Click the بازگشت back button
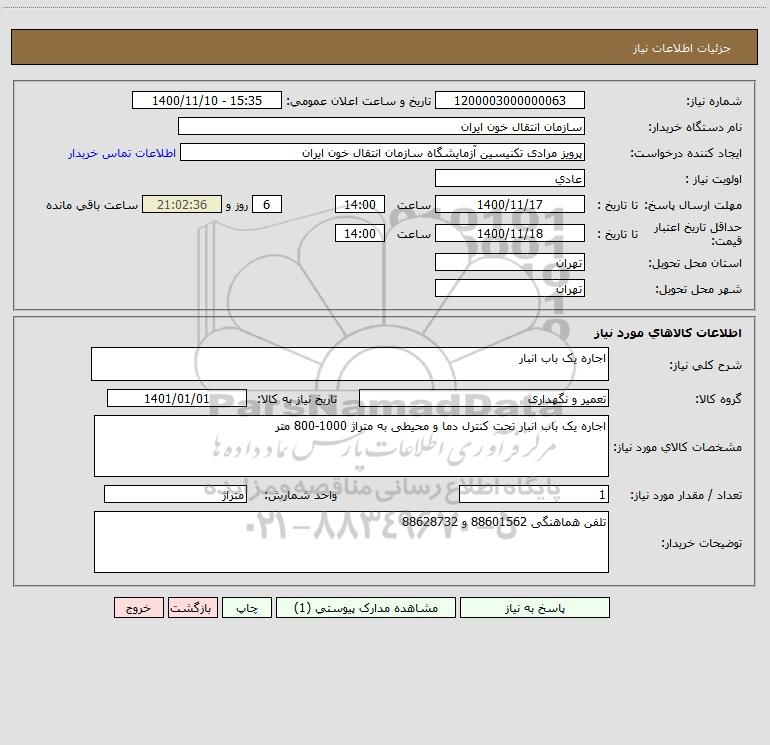The height and width of the screenshot is (745, 770). click(x=192, y=608)
